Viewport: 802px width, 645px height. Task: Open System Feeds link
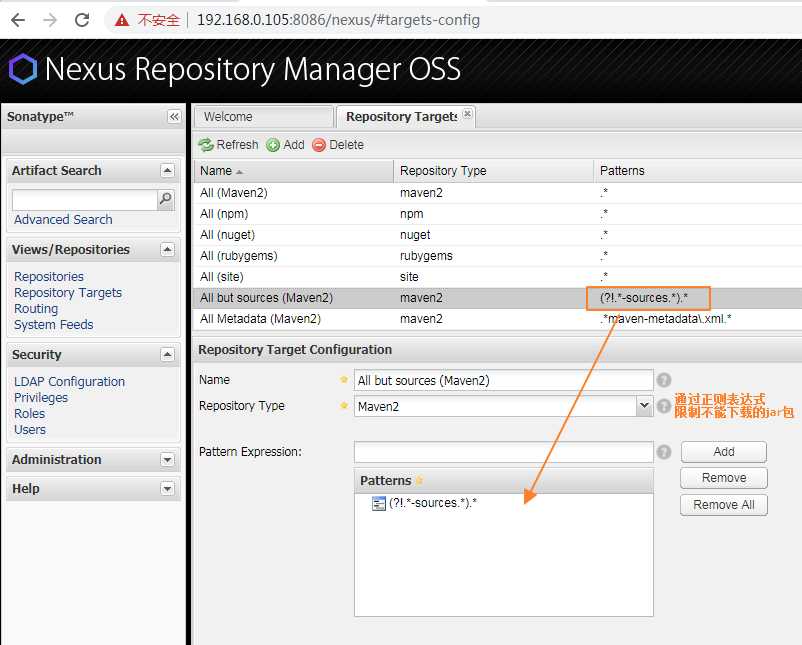pyautogui.click(x=53, y=325)
